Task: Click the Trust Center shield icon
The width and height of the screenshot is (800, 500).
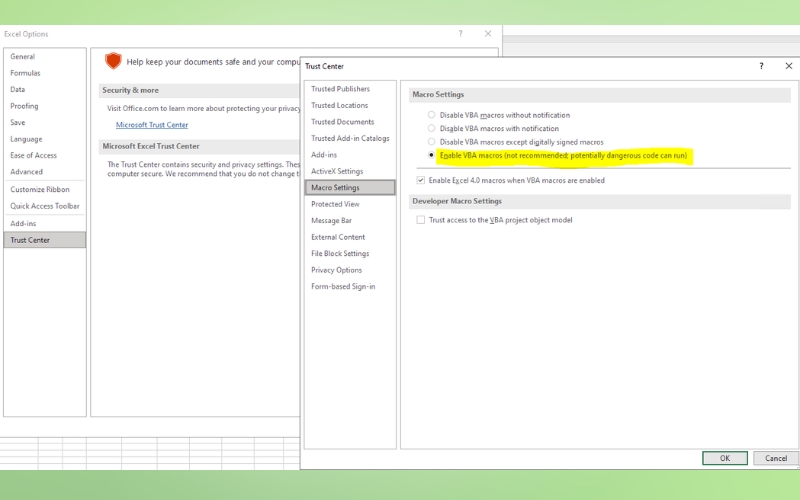Action: (113, 61)
